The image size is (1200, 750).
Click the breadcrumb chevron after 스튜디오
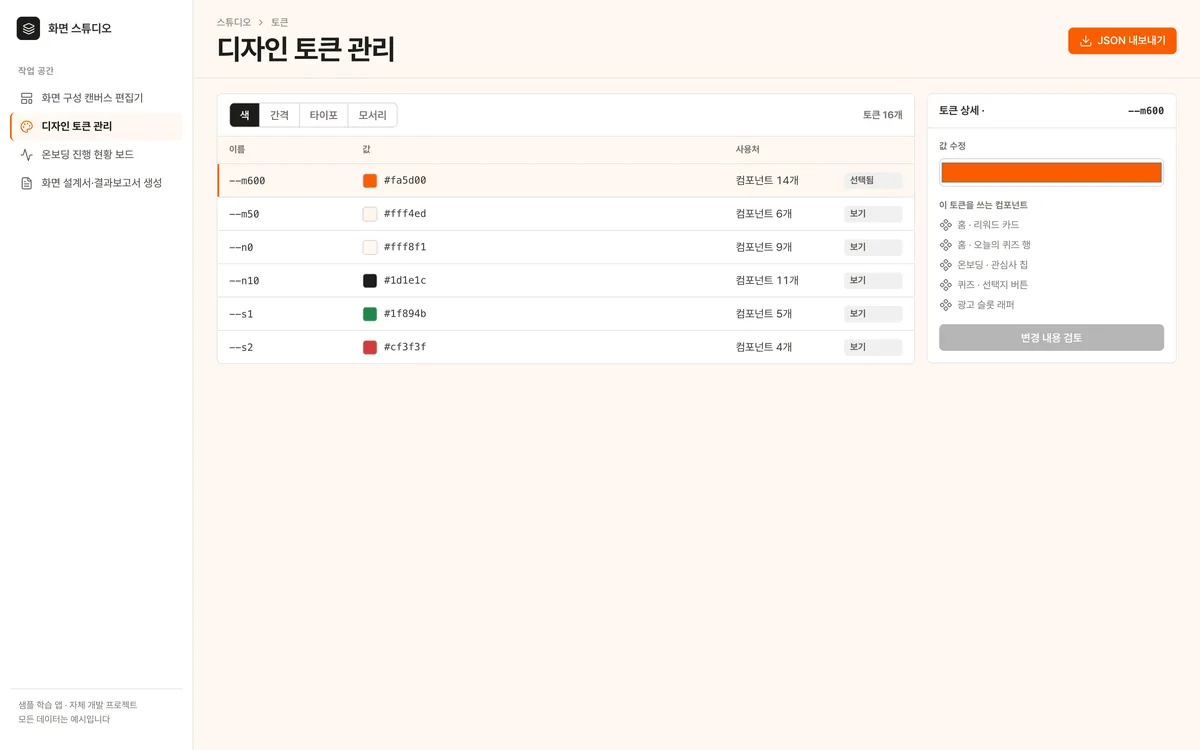coord(261,22)
